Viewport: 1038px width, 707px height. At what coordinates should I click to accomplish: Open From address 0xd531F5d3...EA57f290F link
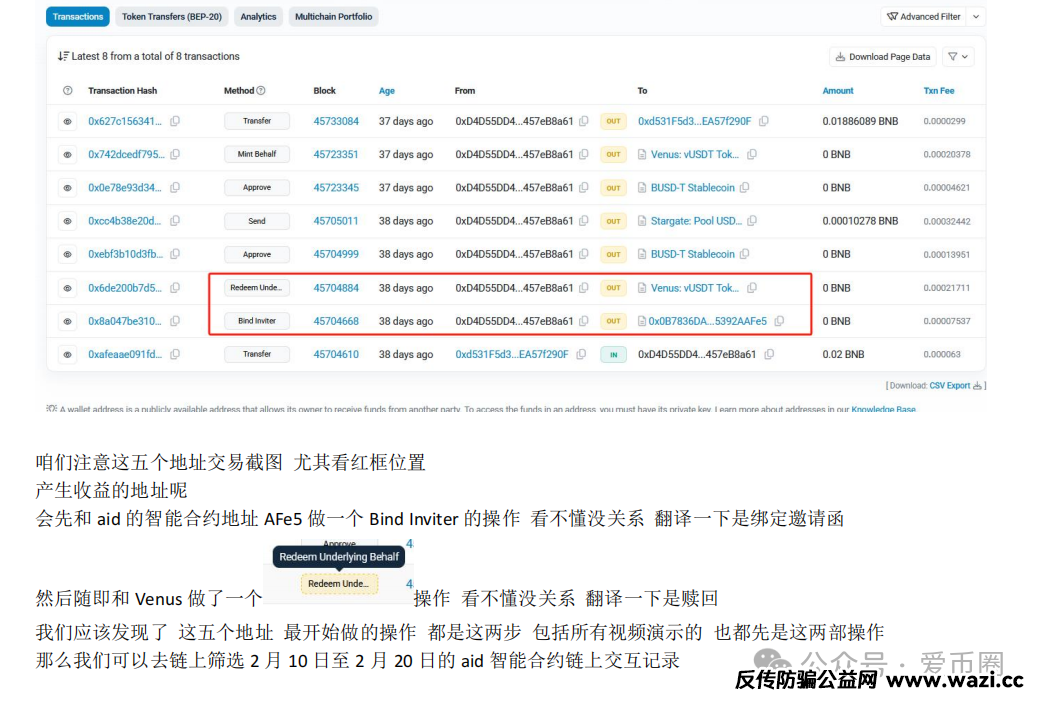tap(512, 354)
